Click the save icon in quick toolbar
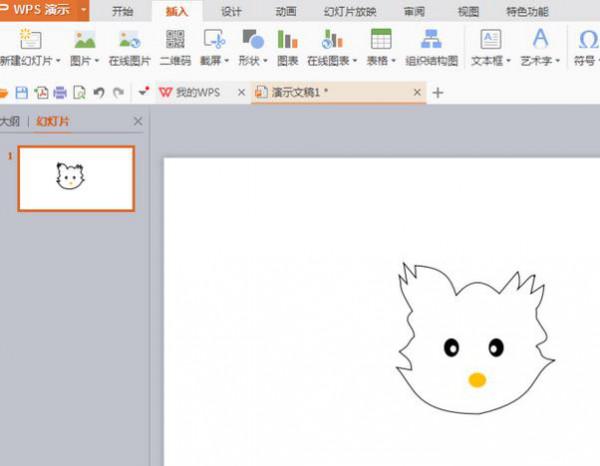The width and height of the screenshot is (600, 466). pos(22,93)
